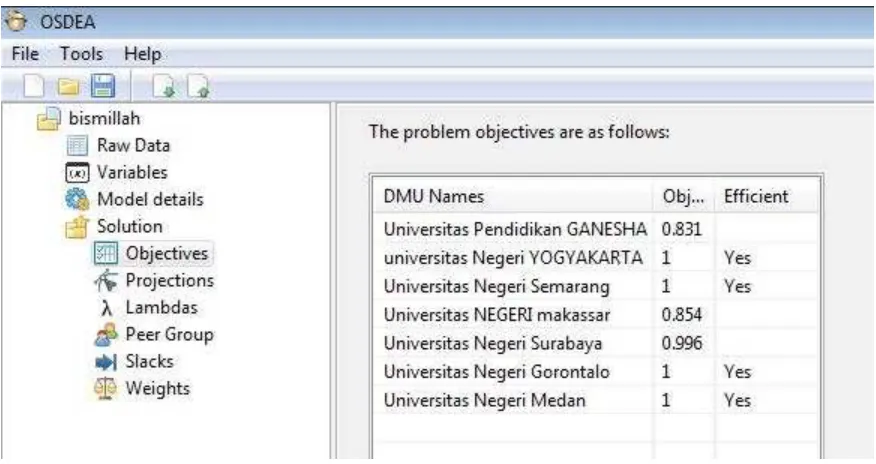876x464 pixels.
Task: Click Yes in the Gorontalo row
Action: (x=737, y=372)
